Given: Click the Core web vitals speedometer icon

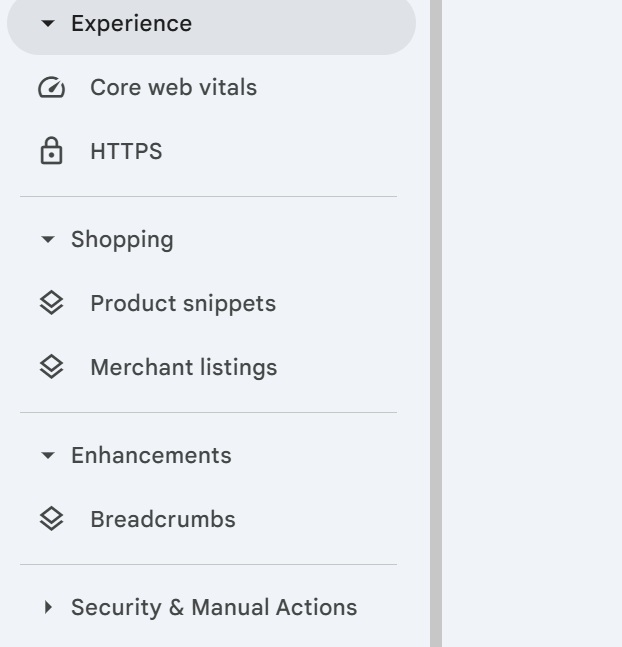Looking at the screenshot, I should 51,88.
